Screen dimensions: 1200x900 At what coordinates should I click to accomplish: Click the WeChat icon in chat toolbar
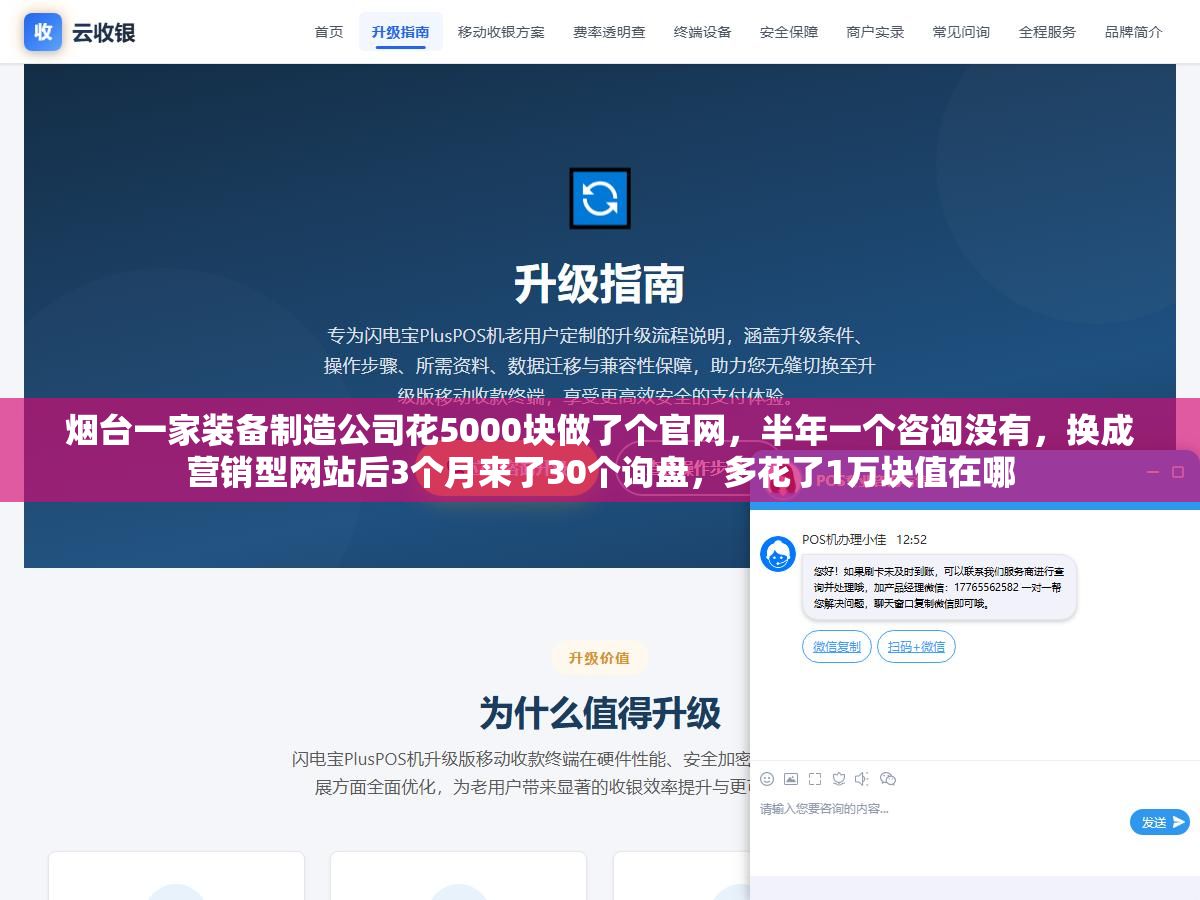[x=888, y=779]
